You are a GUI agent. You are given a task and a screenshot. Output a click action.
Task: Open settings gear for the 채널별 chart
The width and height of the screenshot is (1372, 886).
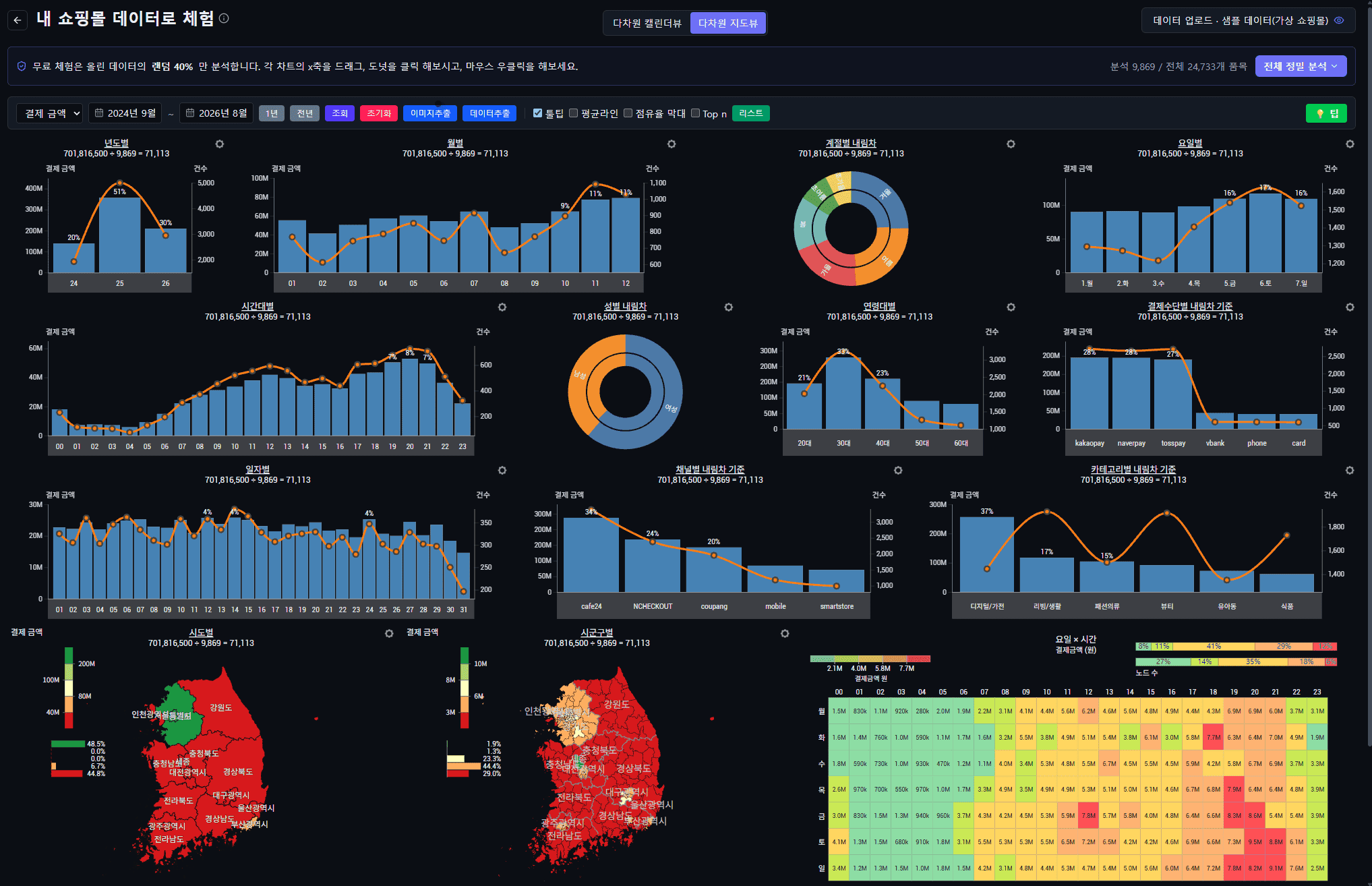click(898, 470)
